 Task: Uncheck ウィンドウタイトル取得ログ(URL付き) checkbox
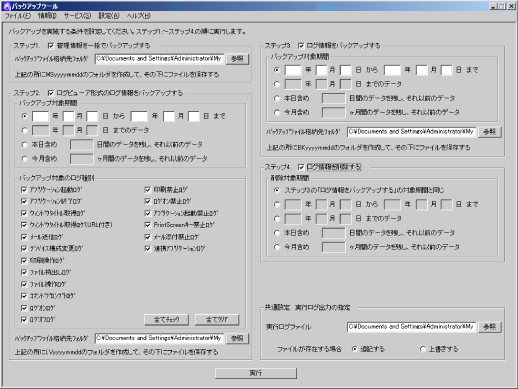pyautogui.click(x=24, y=225)
